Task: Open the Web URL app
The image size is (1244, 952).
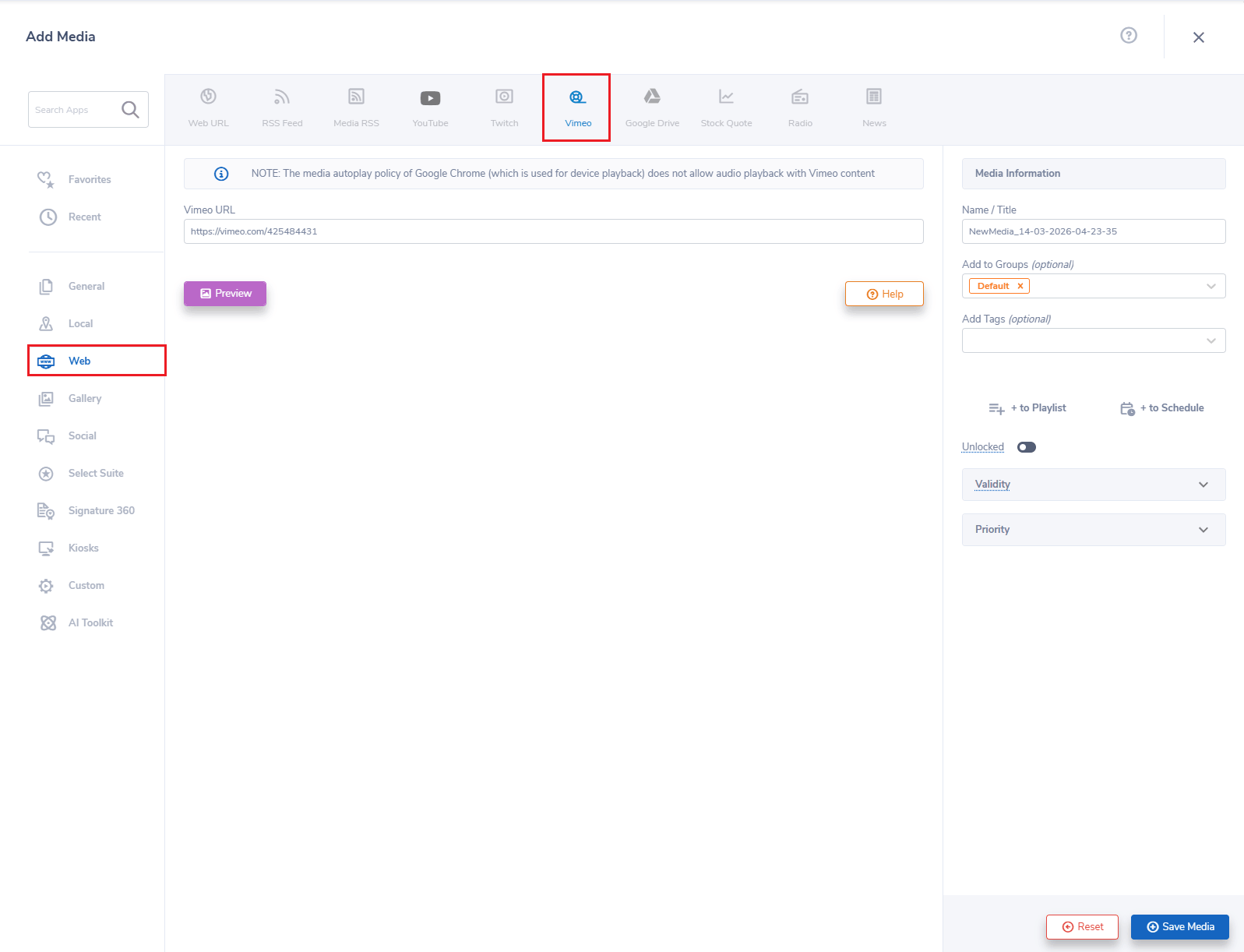Action: [208, 107]
